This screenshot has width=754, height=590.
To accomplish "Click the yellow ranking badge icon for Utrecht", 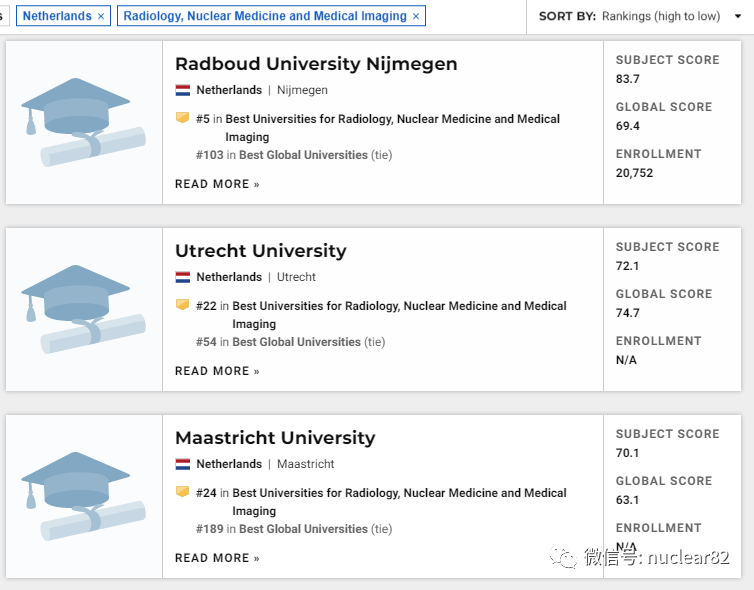I will pos(182,305).
